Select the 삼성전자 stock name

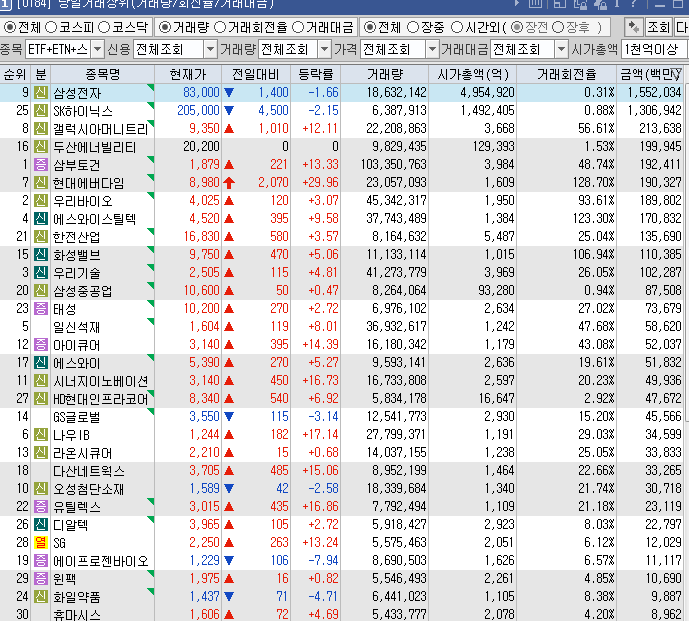click(77, 93)
